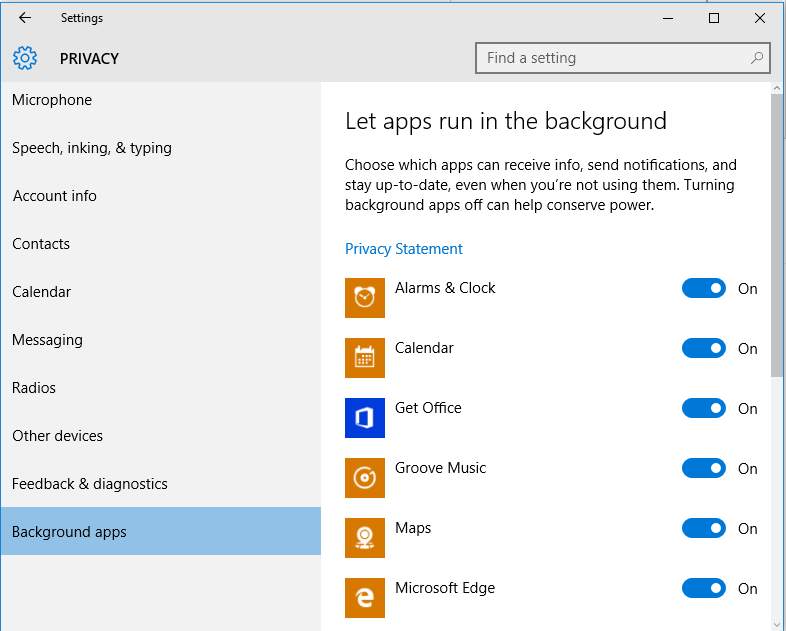The width and height of the screenshot is (786, 631).
Task: Open the Microphone privacy section
Action: 52,100
